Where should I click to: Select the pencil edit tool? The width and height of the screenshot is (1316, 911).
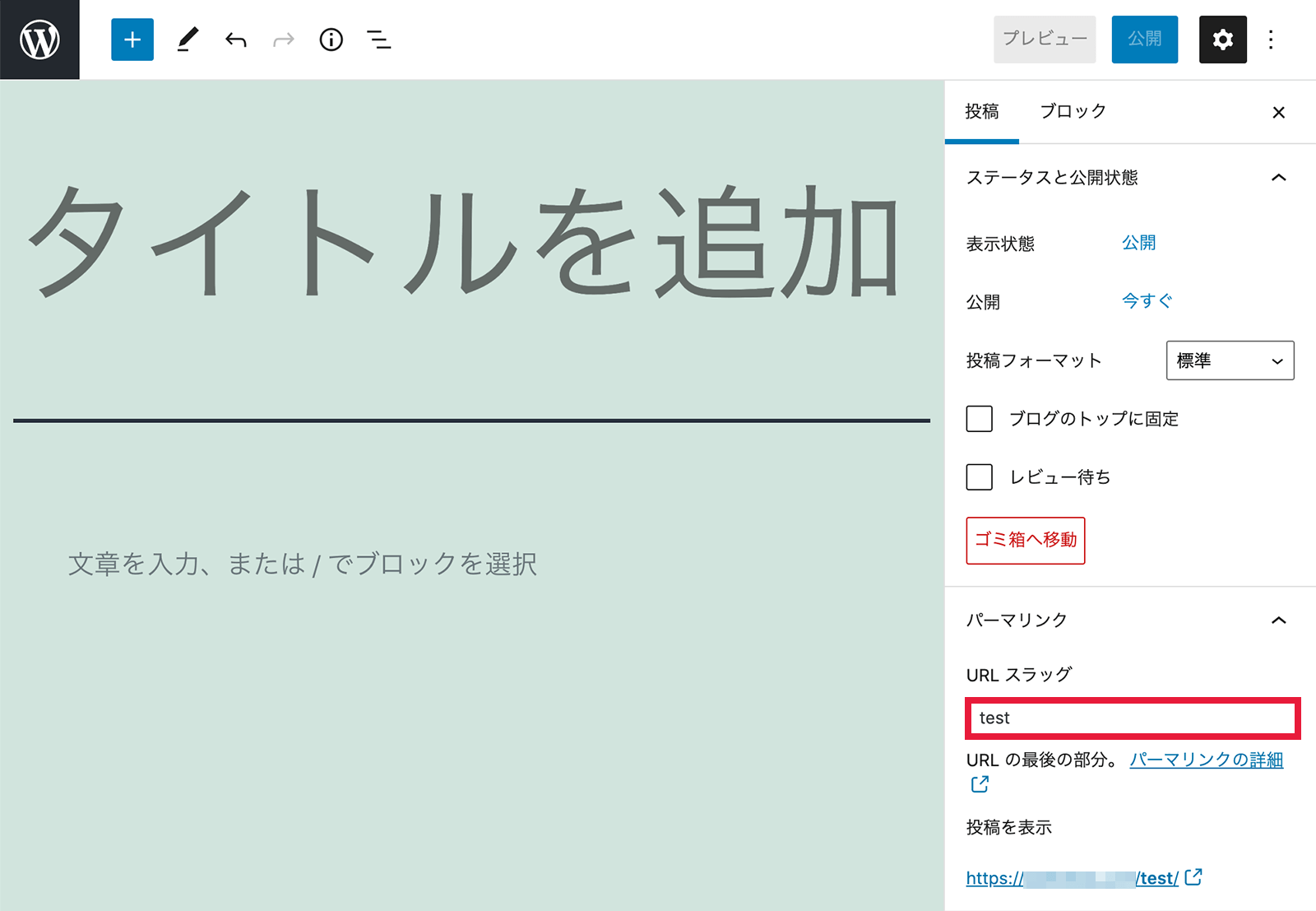[x=188, y=40]
